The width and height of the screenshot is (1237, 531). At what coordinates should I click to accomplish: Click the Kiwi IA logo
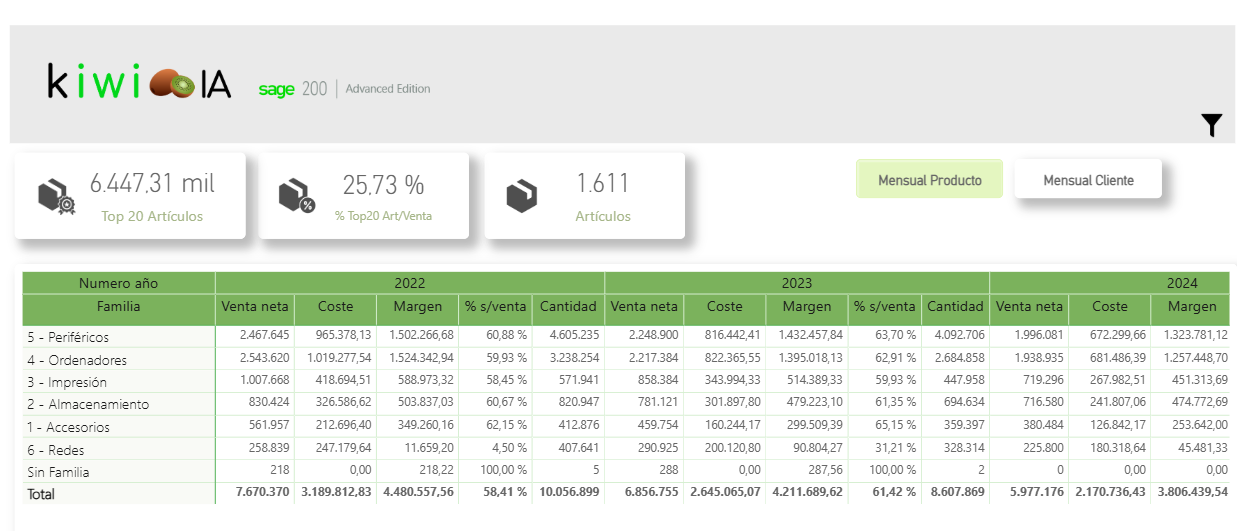point(139,84)
